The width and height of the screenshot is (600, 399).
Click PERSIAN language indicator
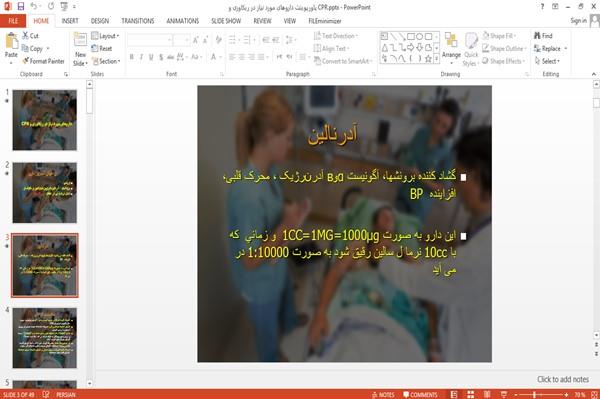click(x=66, y=394)
